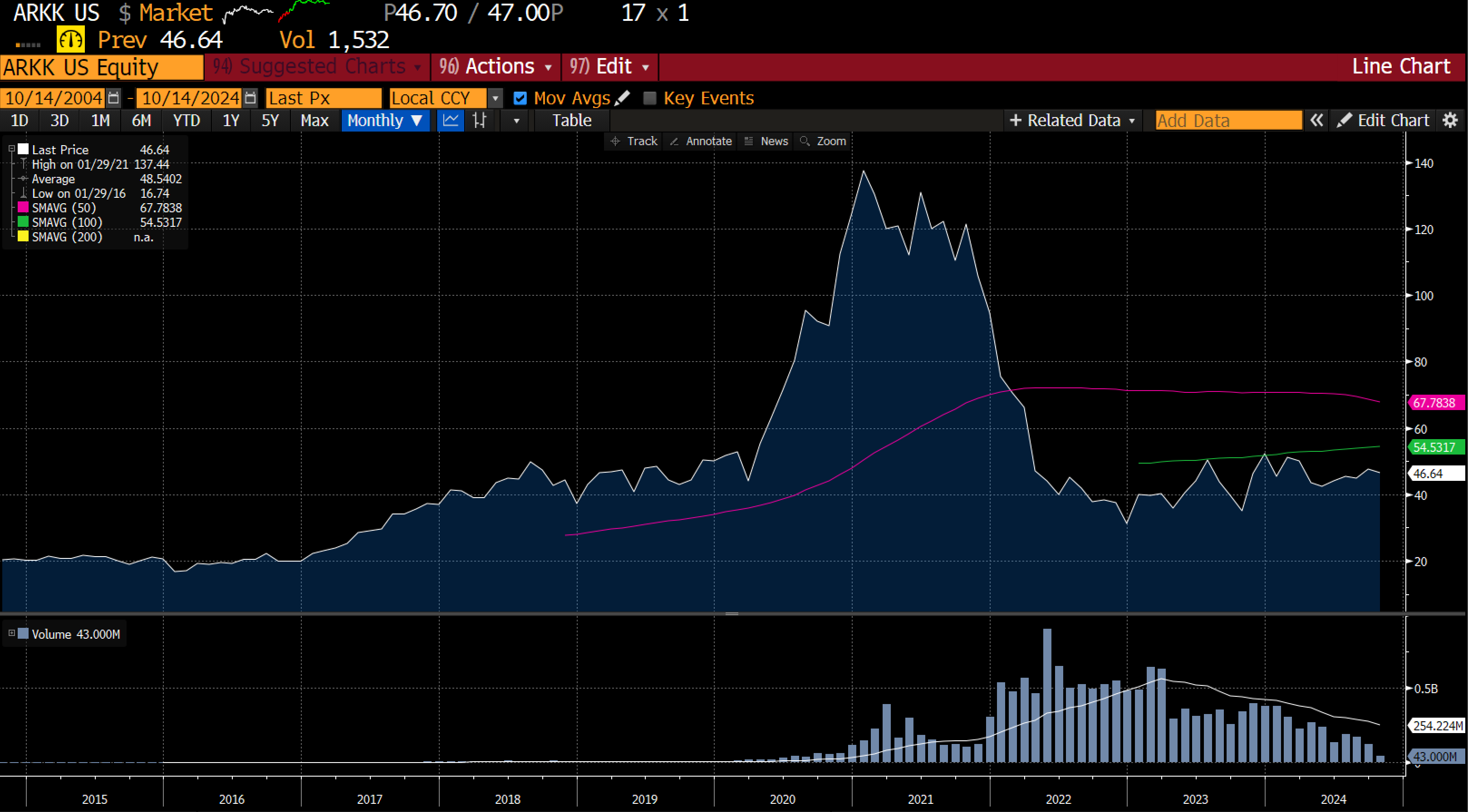1468x812 pixels.
Task: Open the end date calendar picker icon
Action: pyautogui.click(x=250, y=98)
